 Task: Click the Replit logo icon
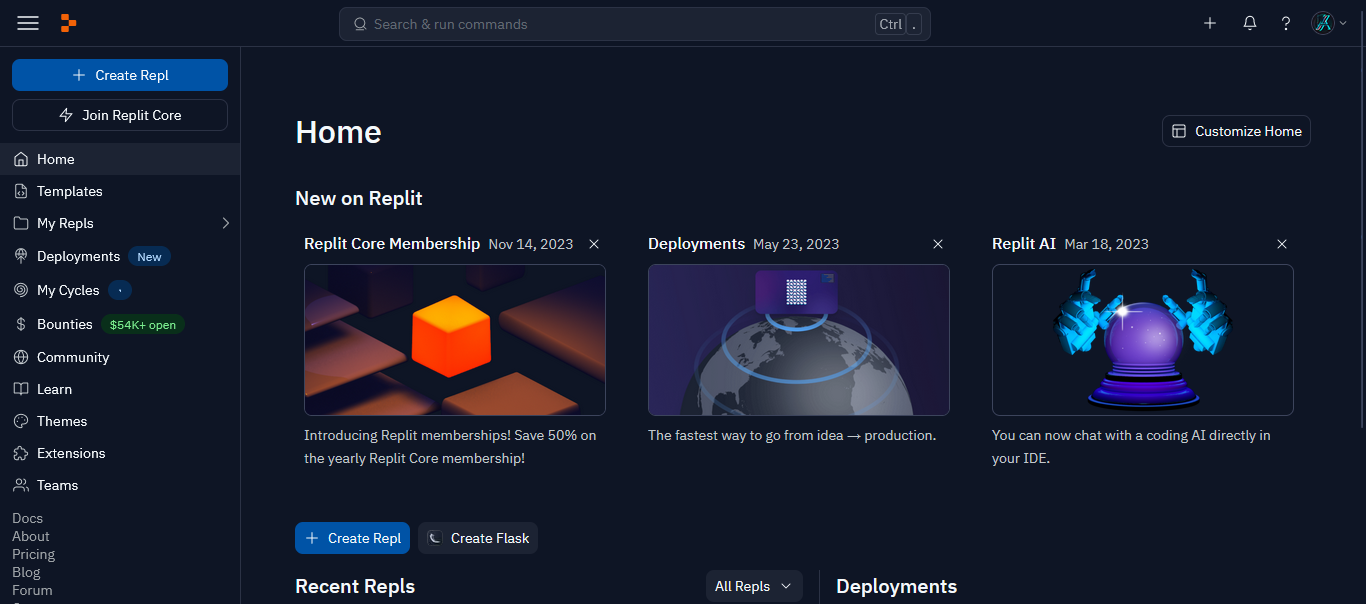coord(68,23)
